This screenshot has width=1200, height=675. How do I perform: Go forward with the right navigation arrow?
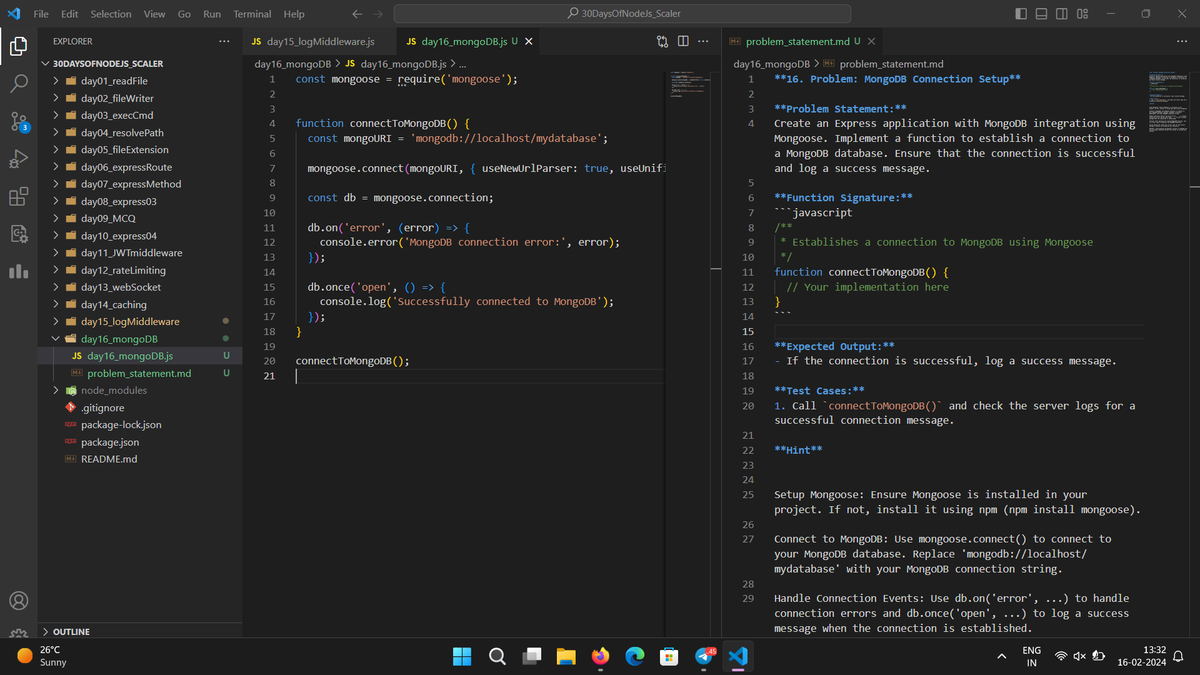379,14
